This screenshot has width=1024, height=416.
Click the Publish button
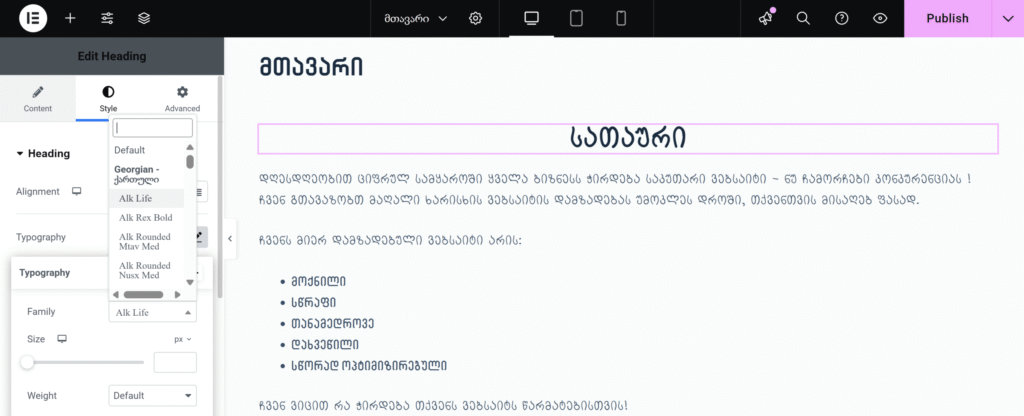pos(947,18)
